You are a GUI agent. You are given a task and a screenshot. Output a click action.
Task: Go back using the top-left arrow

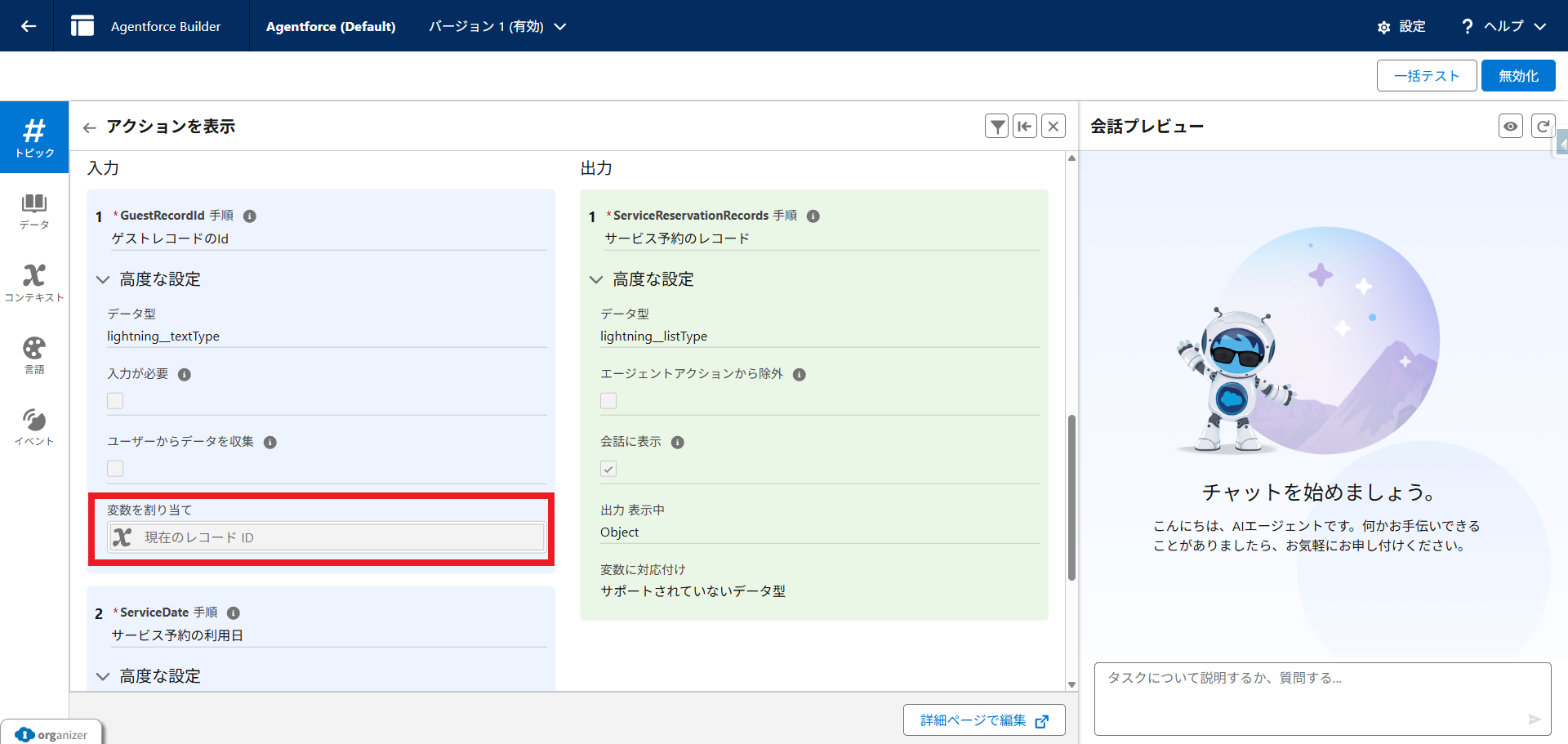tap(29, 26)
